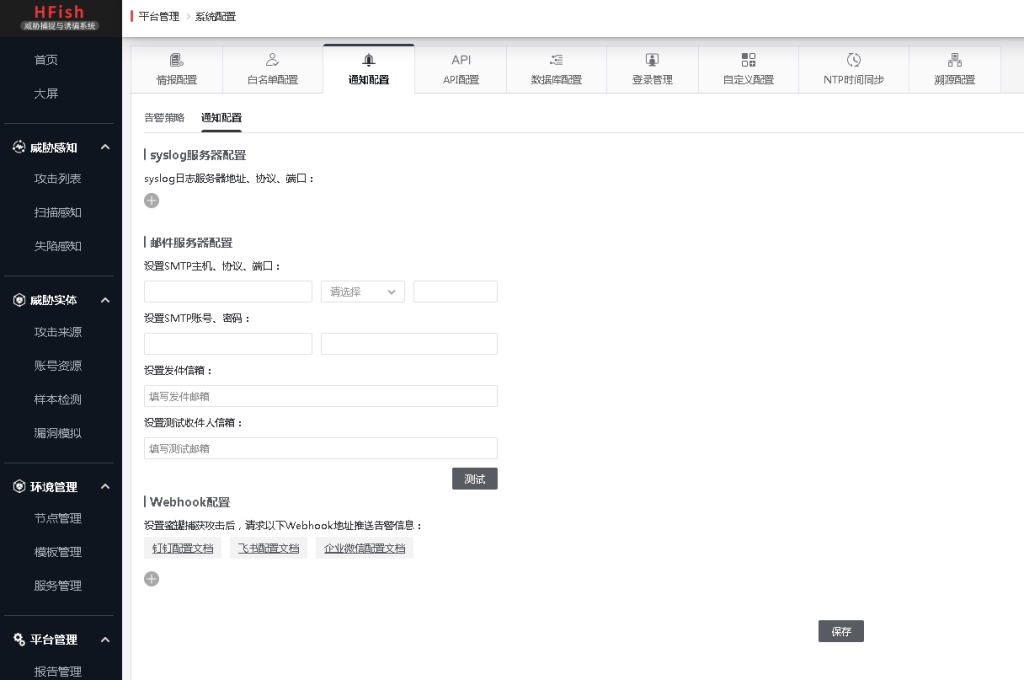Collapse the 威胁实体 sidebar section
The height and width of the screenshot is (680, 1024).
click(105, 300)
